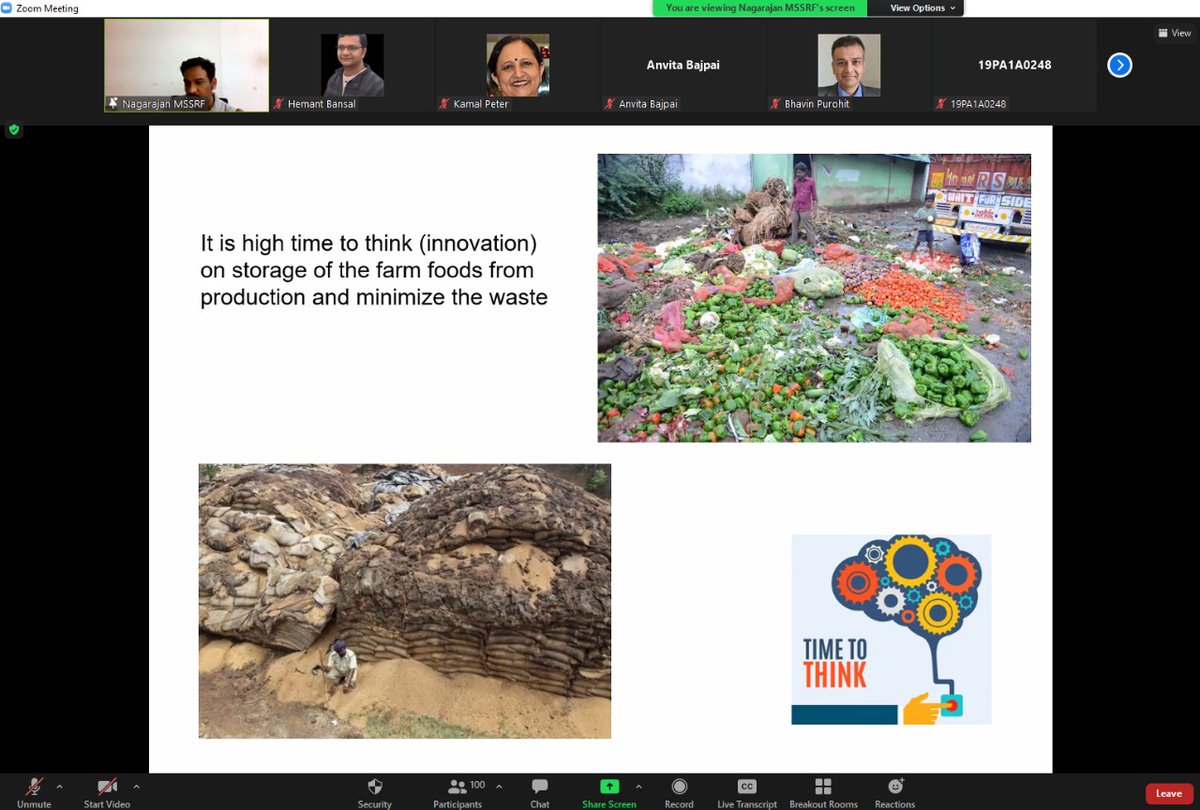The height and width of the screenshot is (810, 1200).
Task: Click the muted mic icon on 19PA1A0248 label
Action: pos(941,103)
